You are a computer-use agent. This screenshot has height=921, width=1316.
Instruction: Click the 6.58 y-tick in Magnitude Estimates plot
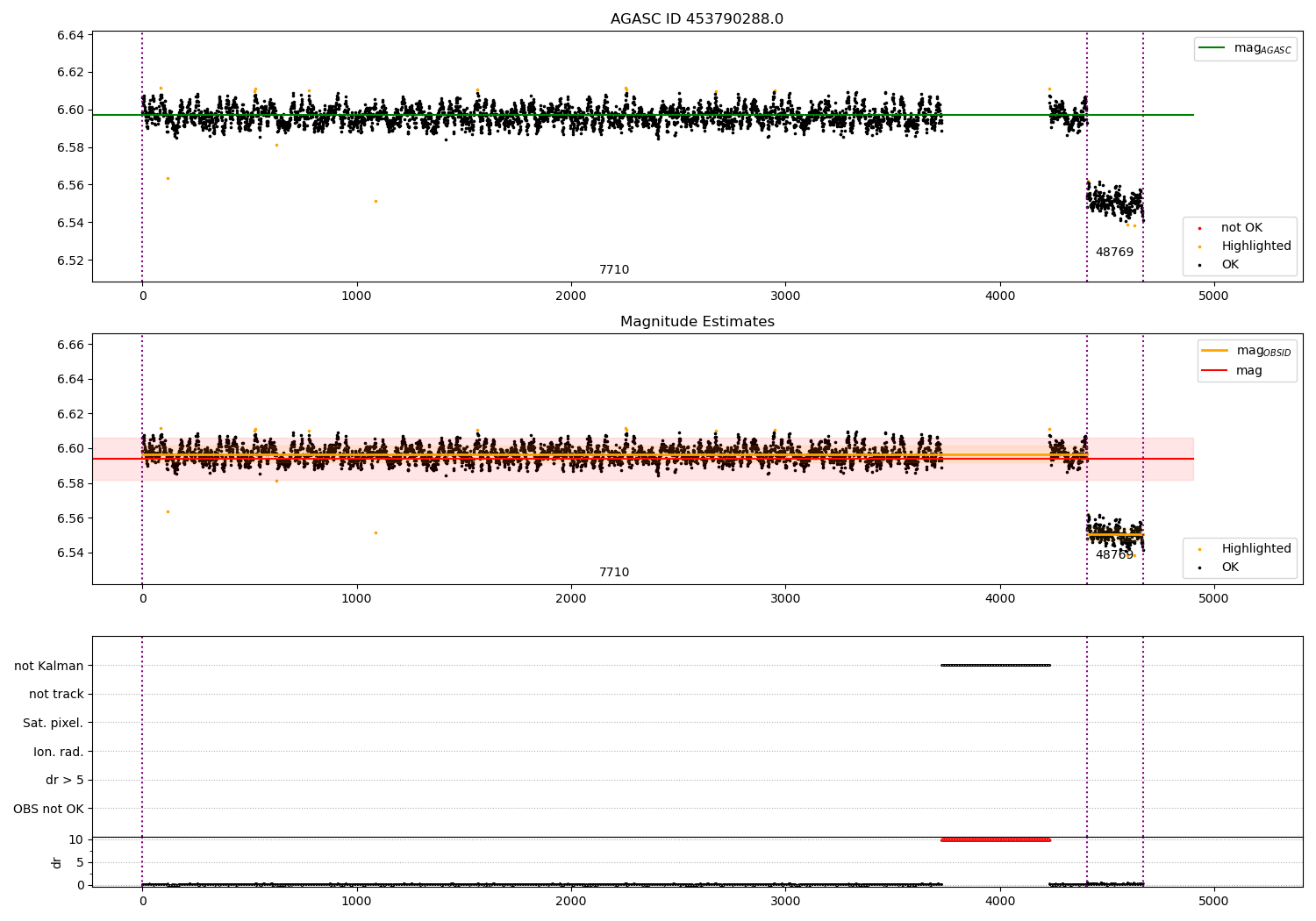click(x=70, y=483)
